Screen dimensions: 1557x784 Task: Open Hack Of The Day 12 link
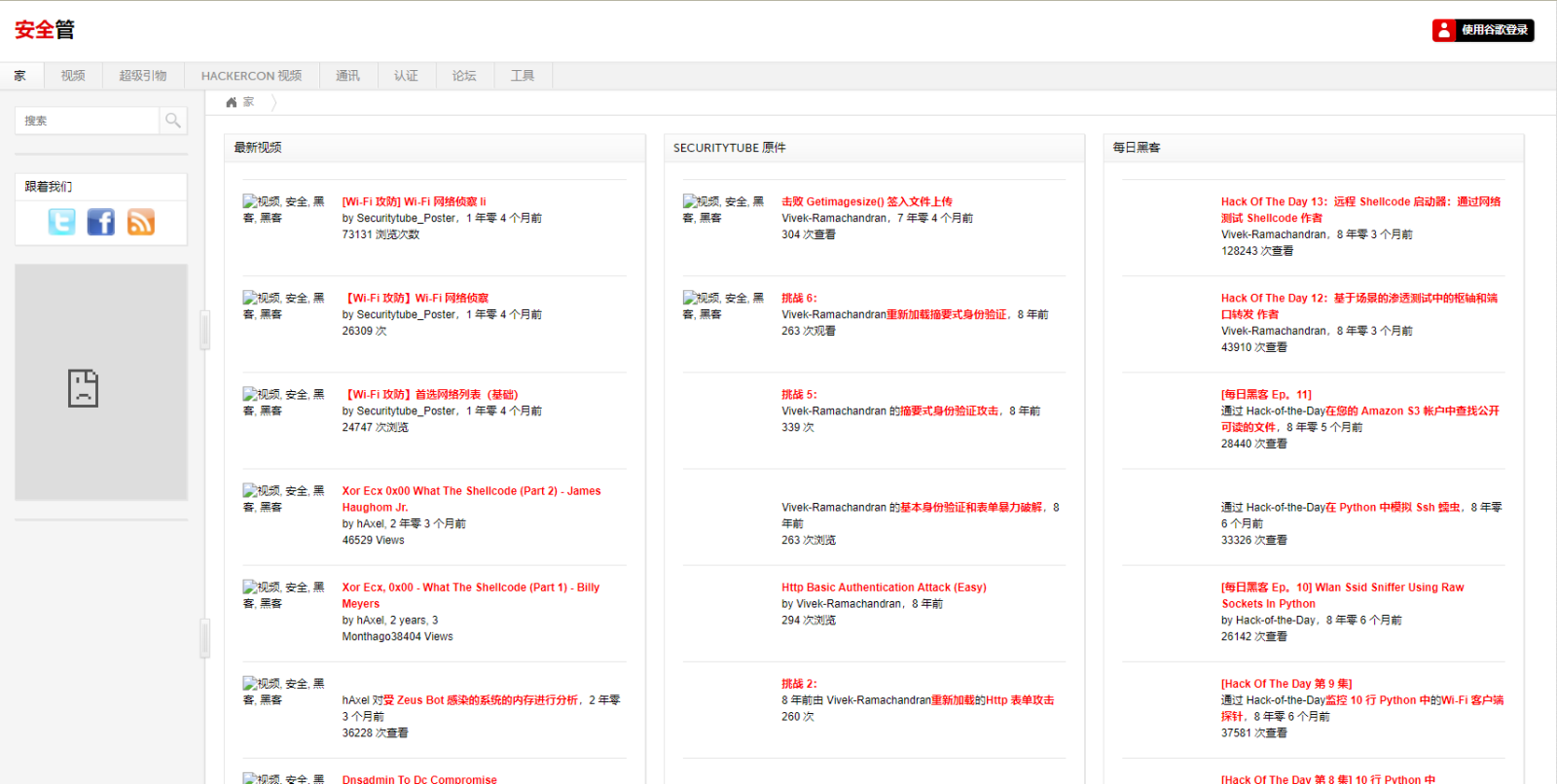click(1359, 305)
